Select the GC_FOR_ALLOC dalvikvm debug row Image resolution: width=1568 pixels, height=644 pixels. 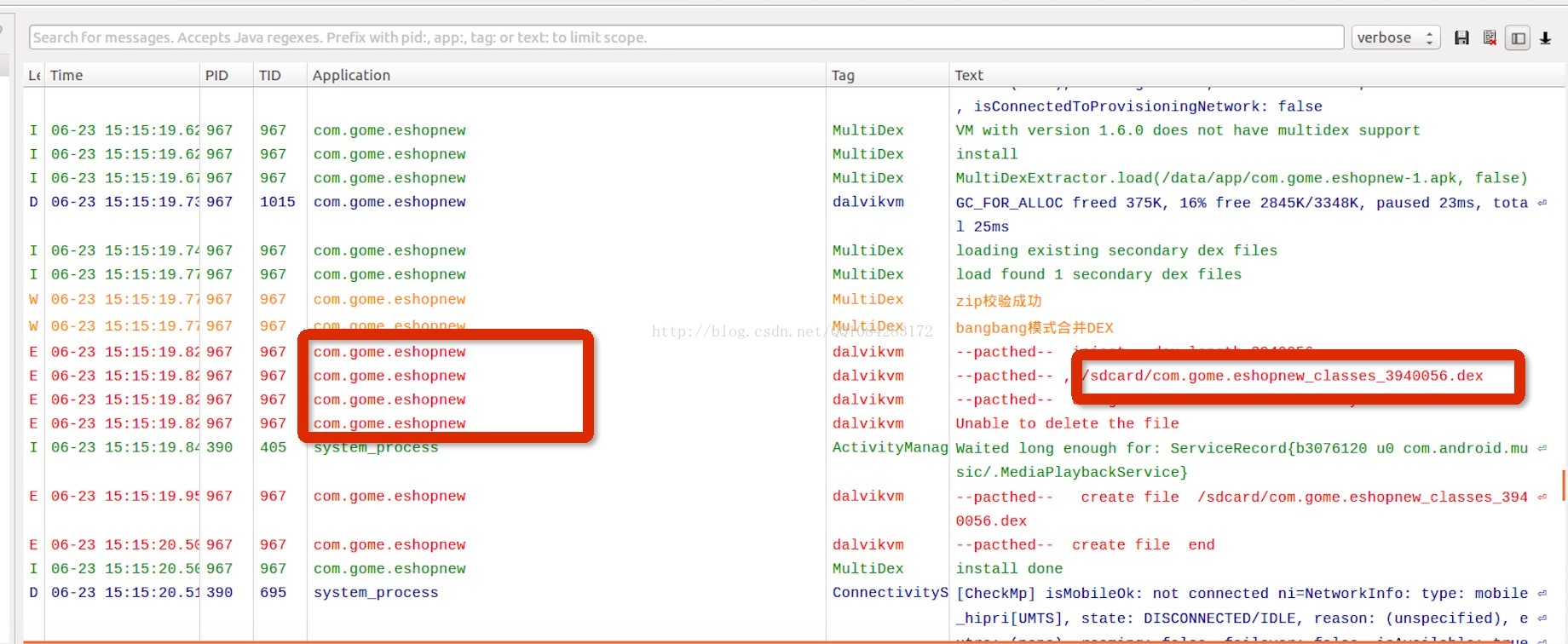coord(793,214)
